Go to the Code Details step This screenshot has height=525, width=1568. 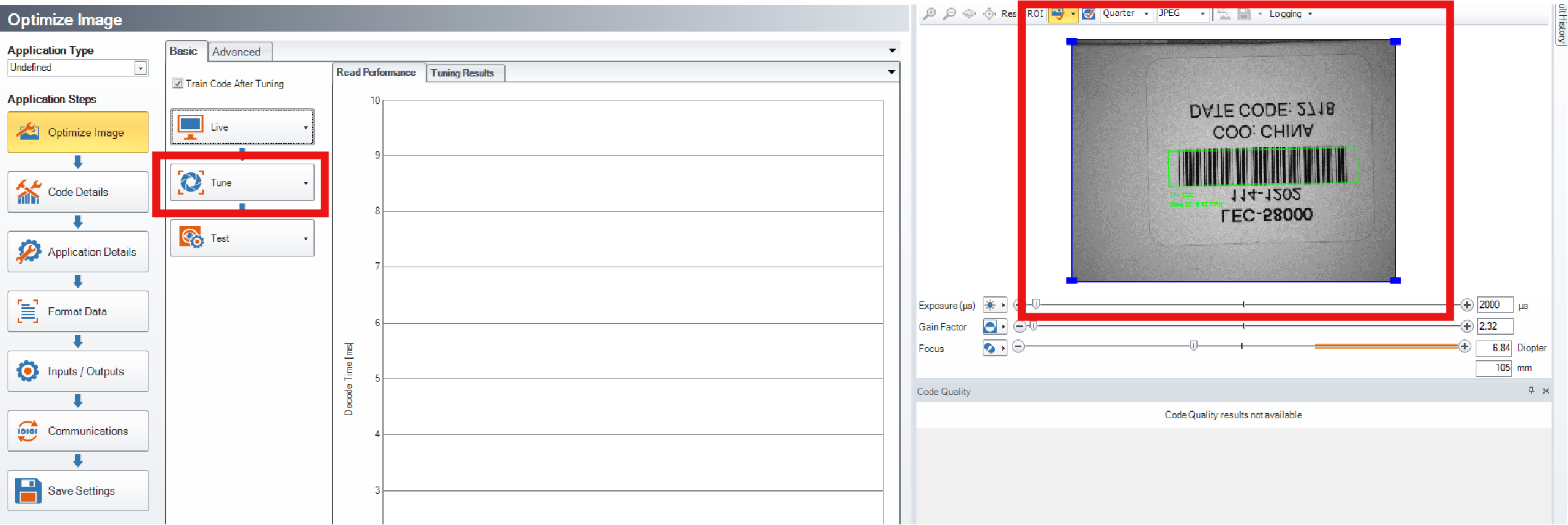tap(78, 192)
